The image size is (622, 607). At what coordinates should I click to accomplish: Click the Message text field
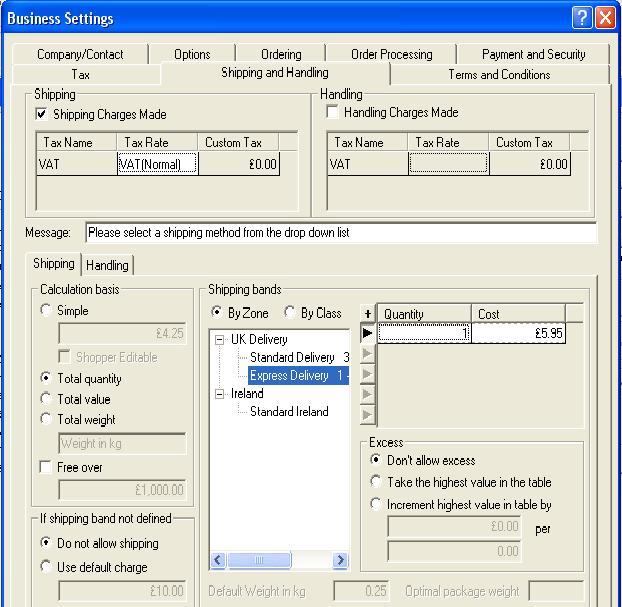coord(340,233)
